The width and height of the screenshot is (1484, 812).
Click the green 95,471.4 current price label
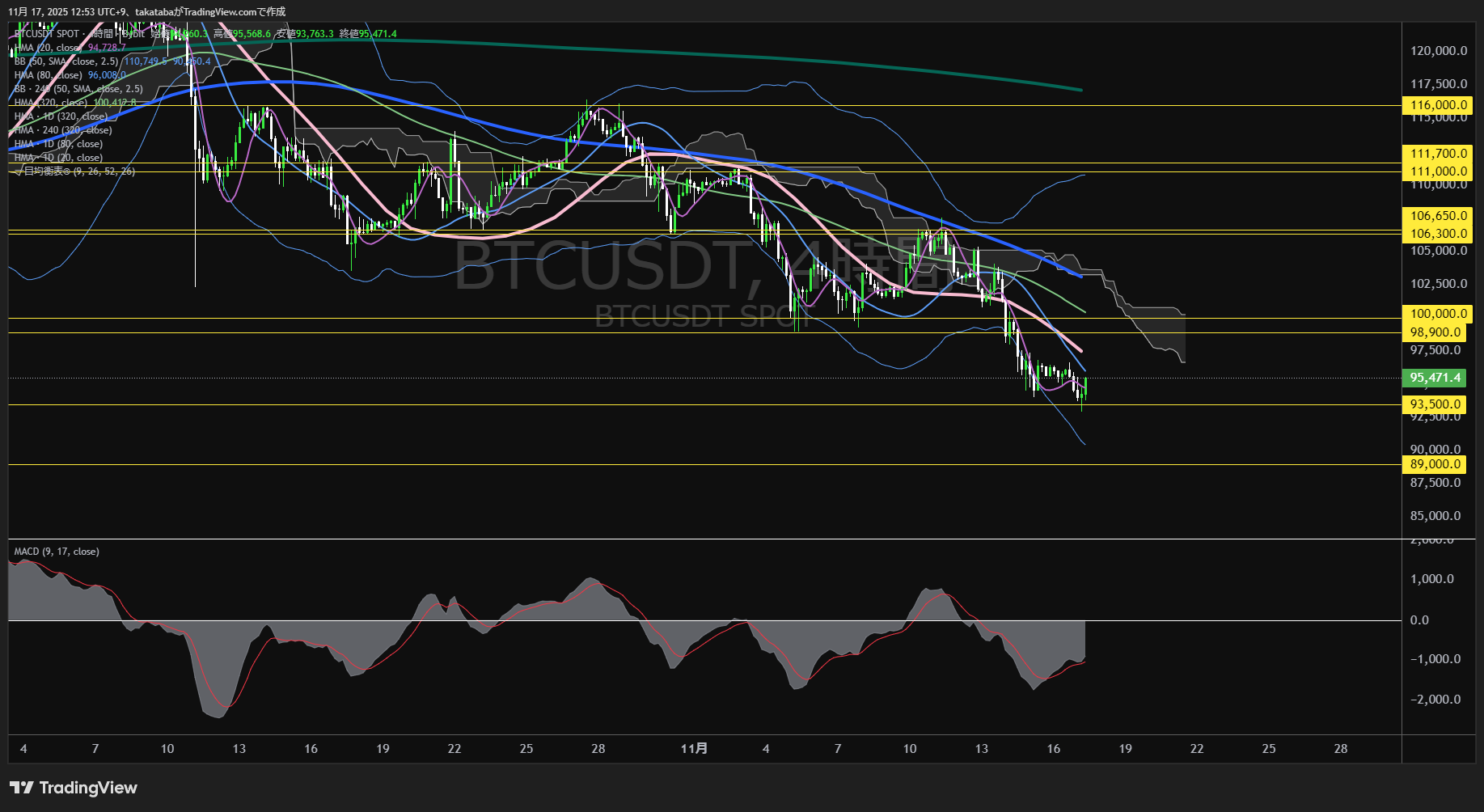(1437, 378)
